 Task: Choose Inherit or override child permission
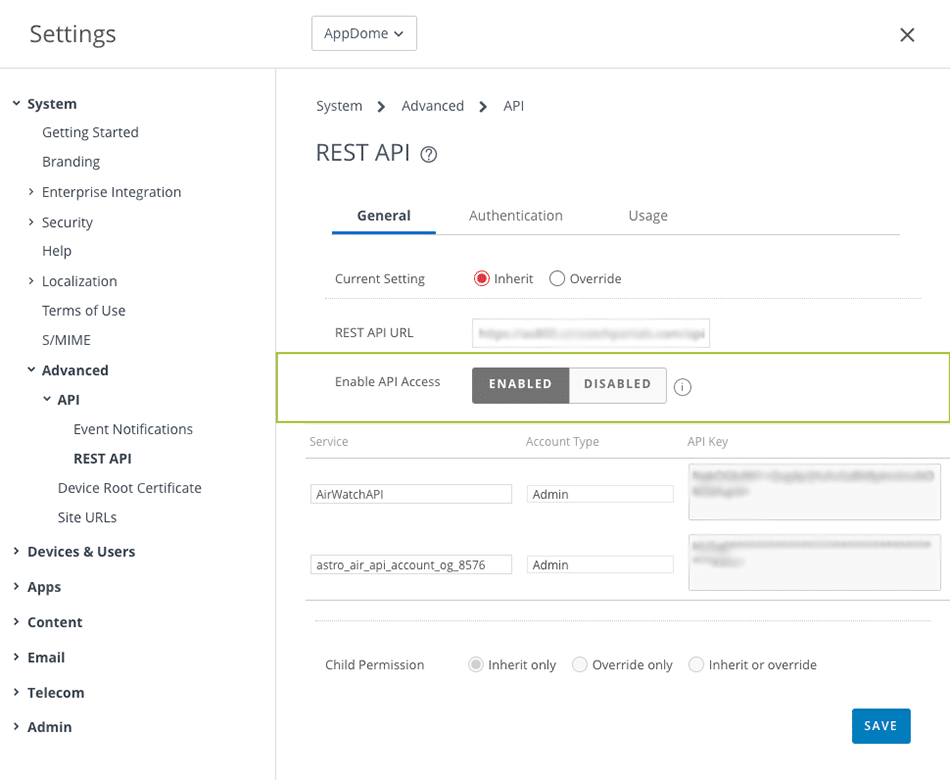695,664
